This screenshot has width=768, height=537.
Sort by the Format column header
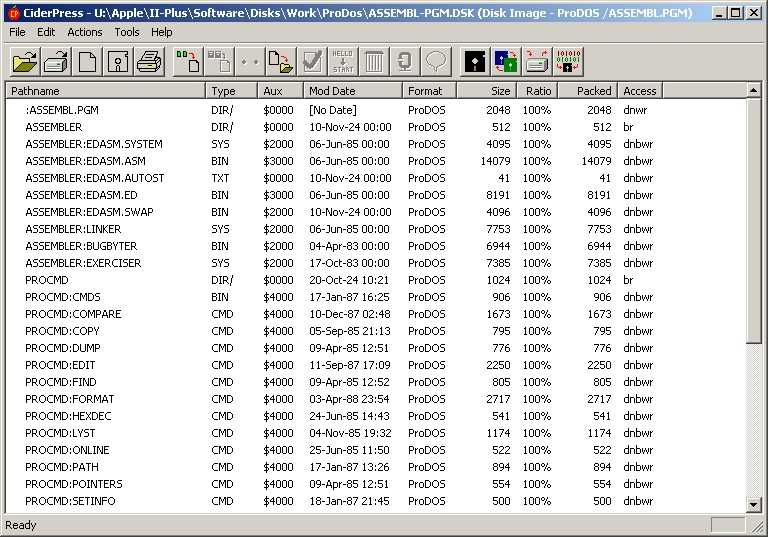(x=430, y=91)
